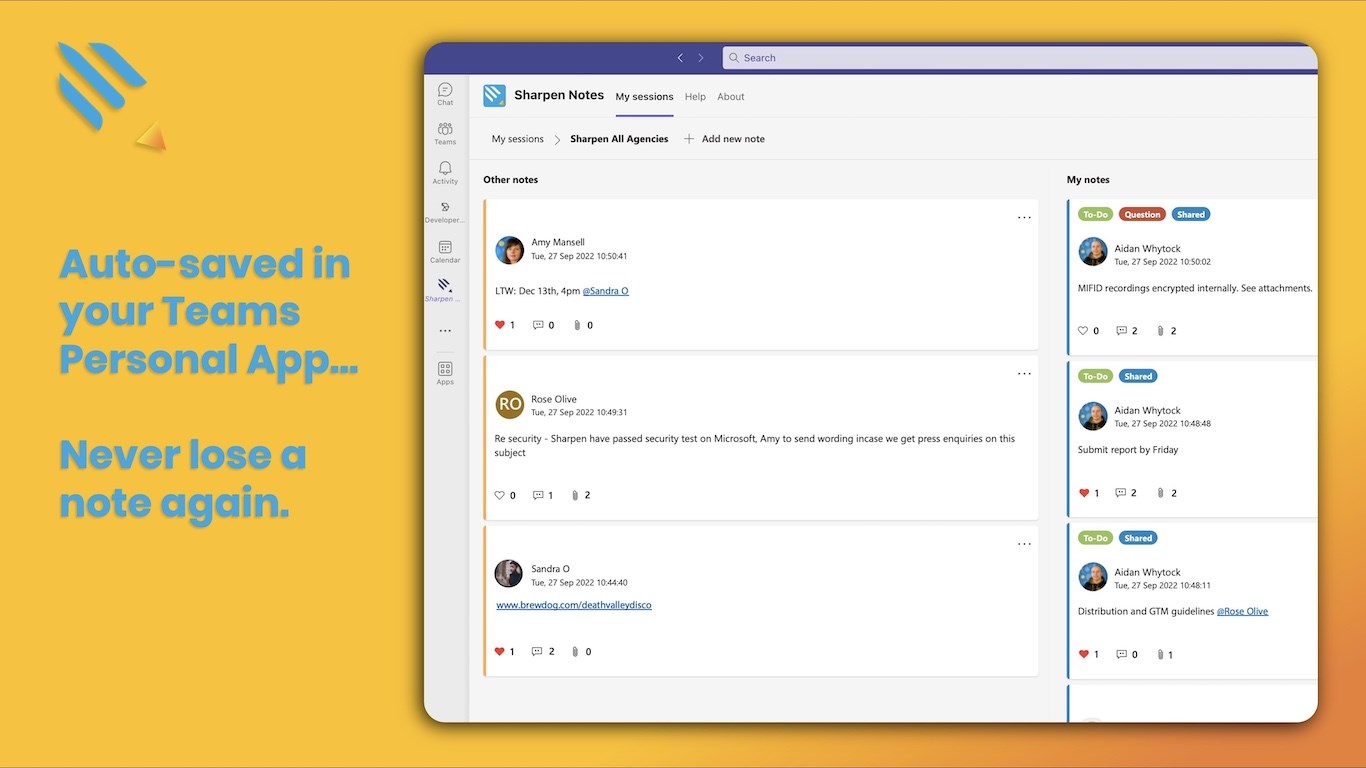The width and height of the screenshot is (1366, 768).
Task: Select Sharpen app in sidebar
Action: click(445, 290)
